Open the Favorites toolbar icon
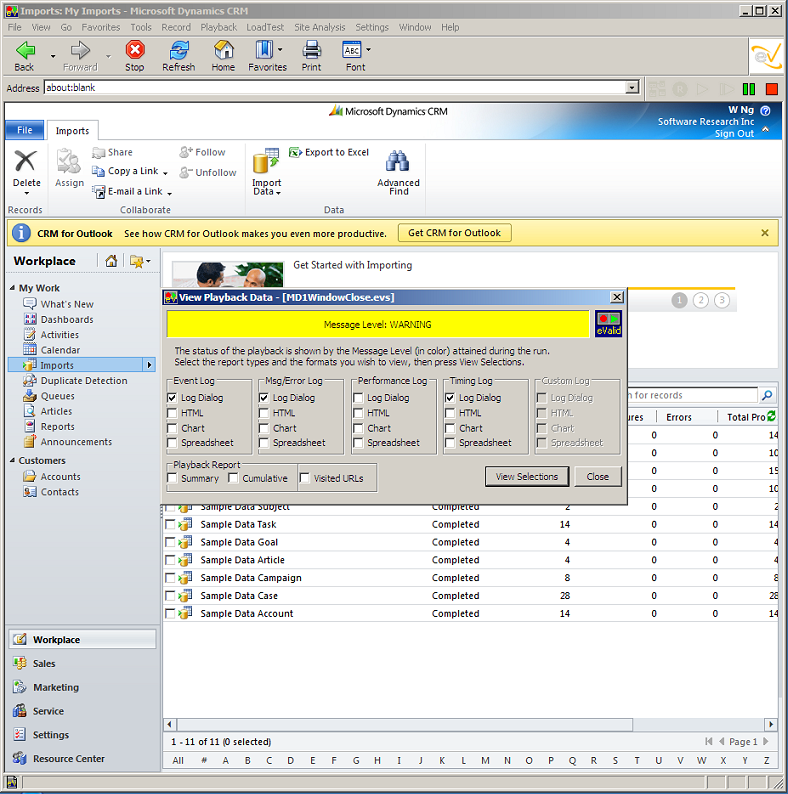The image size is (788, 794). click(x=264, y=50)
